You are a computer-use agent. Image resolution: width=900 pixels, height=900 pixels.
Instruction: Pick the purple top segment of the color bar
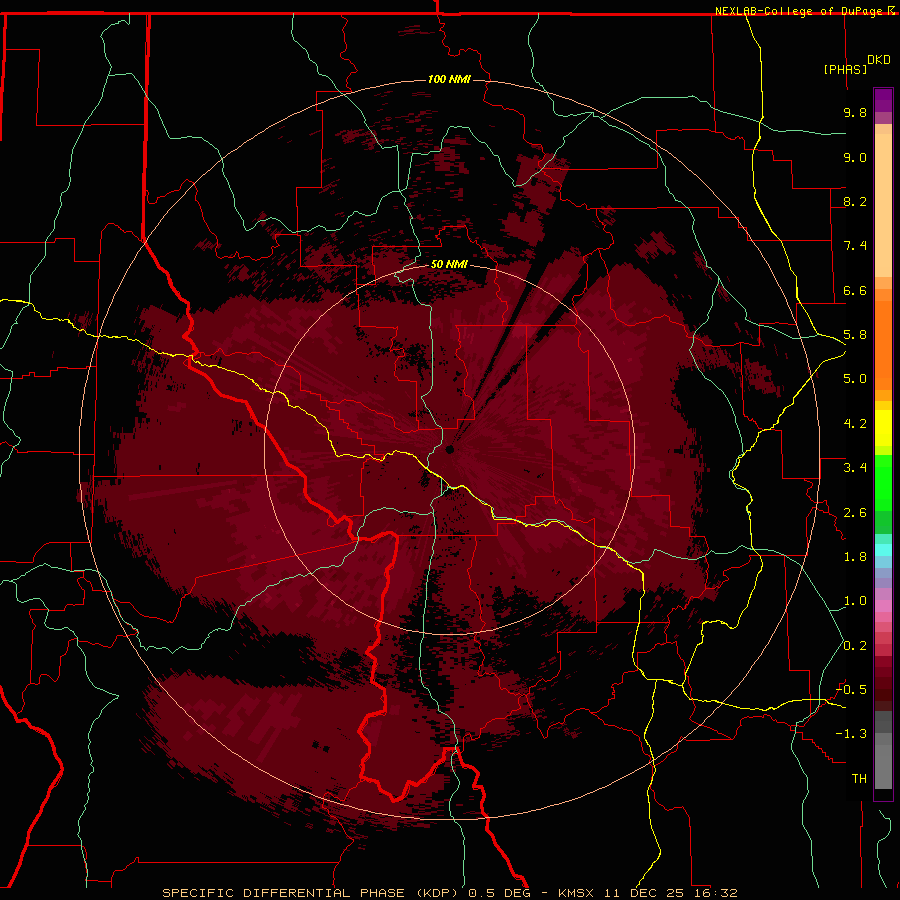883,100
